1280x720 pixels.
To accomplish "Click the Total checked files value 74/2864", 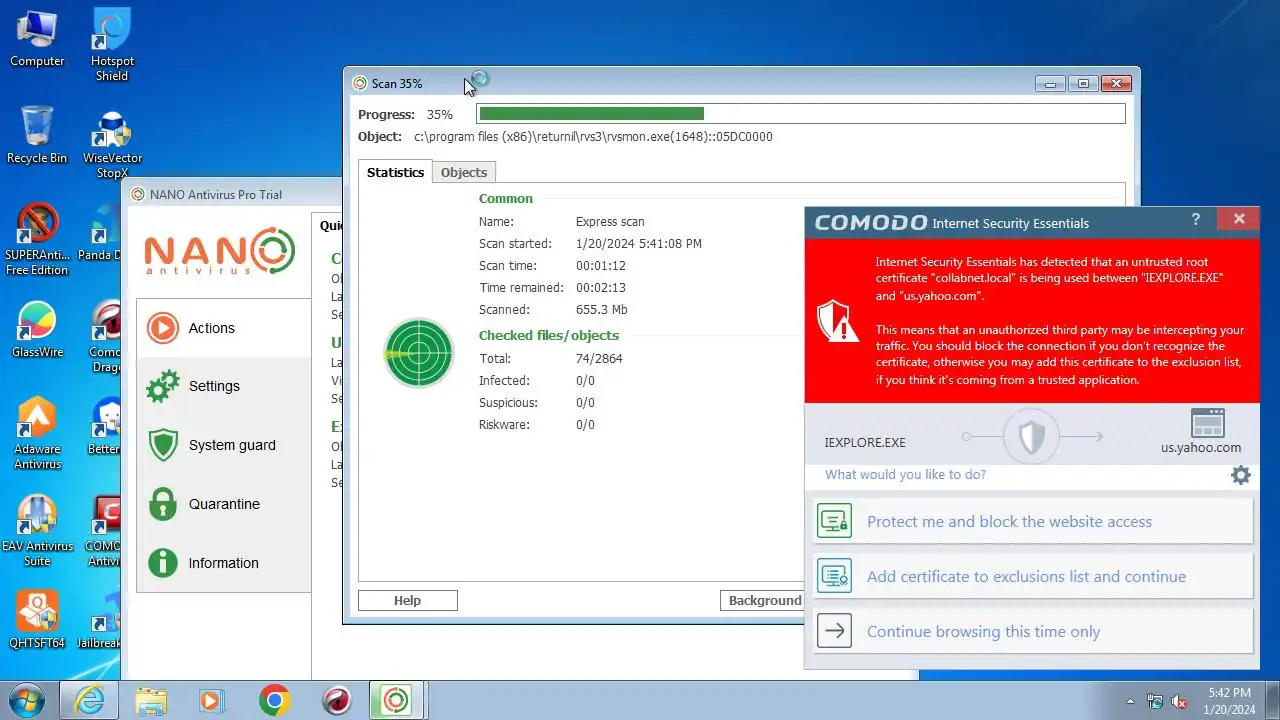I will [599, 358].
